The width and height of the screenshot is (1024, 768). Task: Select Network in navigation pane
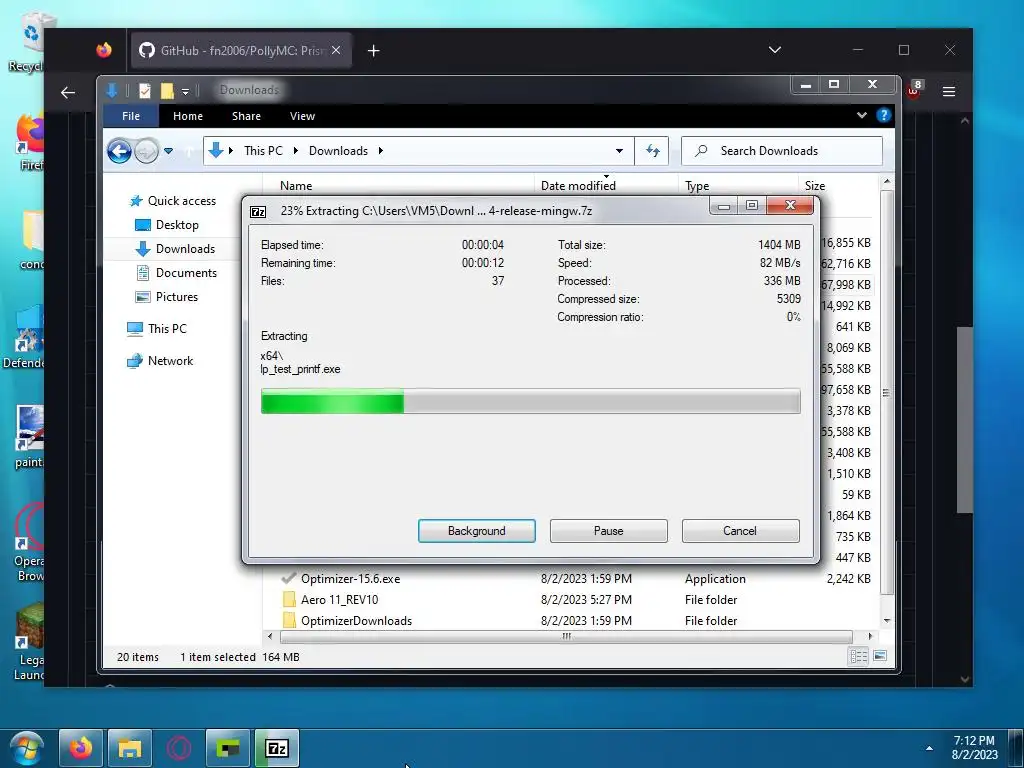(160, 361)
